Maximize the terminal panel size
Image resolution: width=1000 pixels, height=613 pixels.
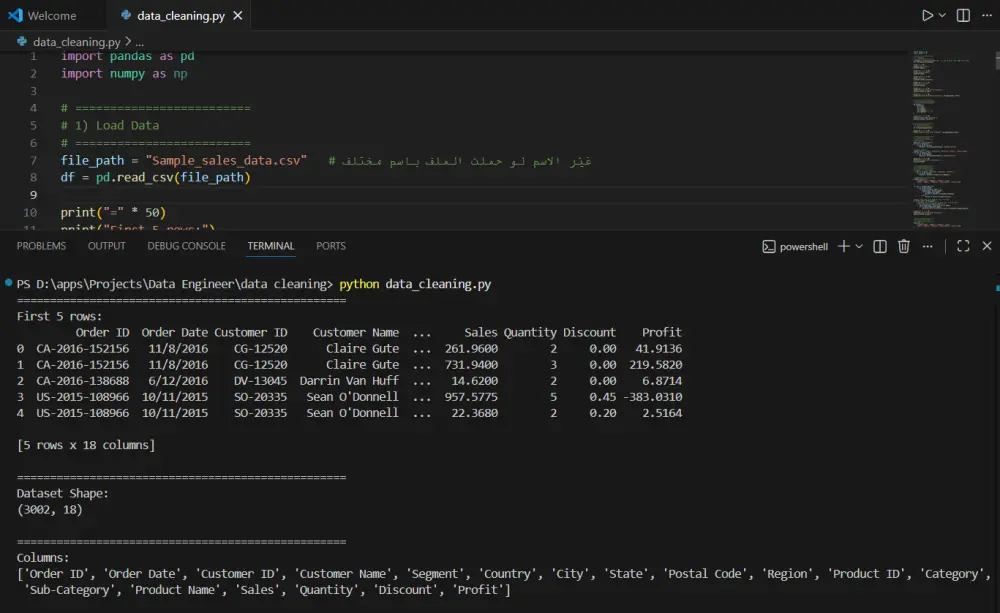pos(963,246)
